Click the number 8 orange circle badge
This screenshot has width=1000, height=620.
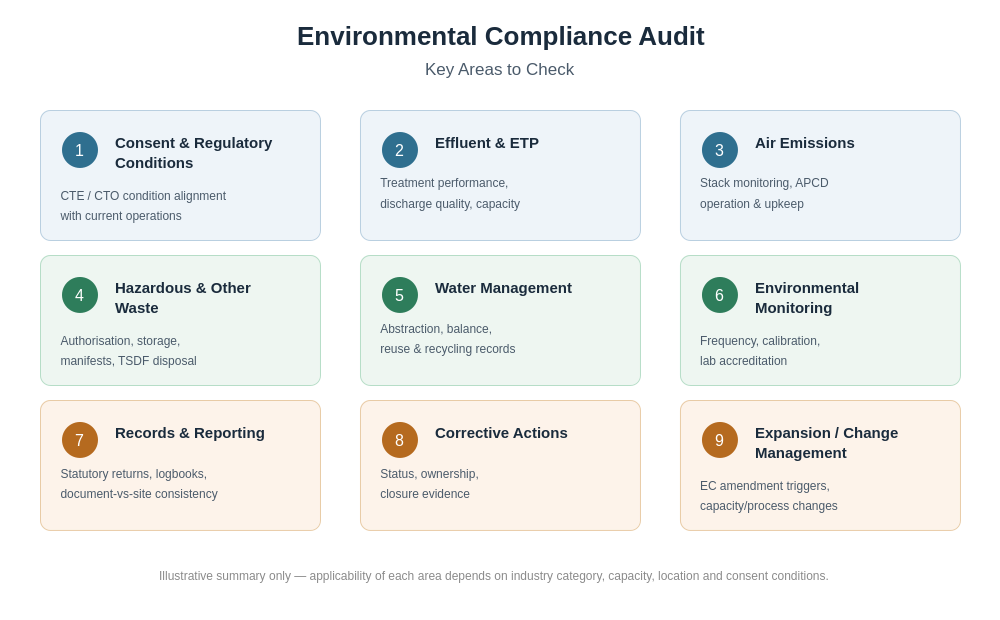[400, 439]
